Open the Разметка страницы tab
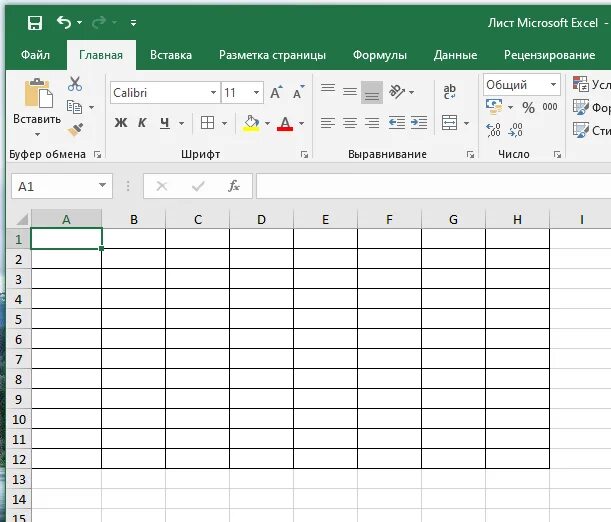Viewport: 611px width, 522px height. [x=272, y=55]
